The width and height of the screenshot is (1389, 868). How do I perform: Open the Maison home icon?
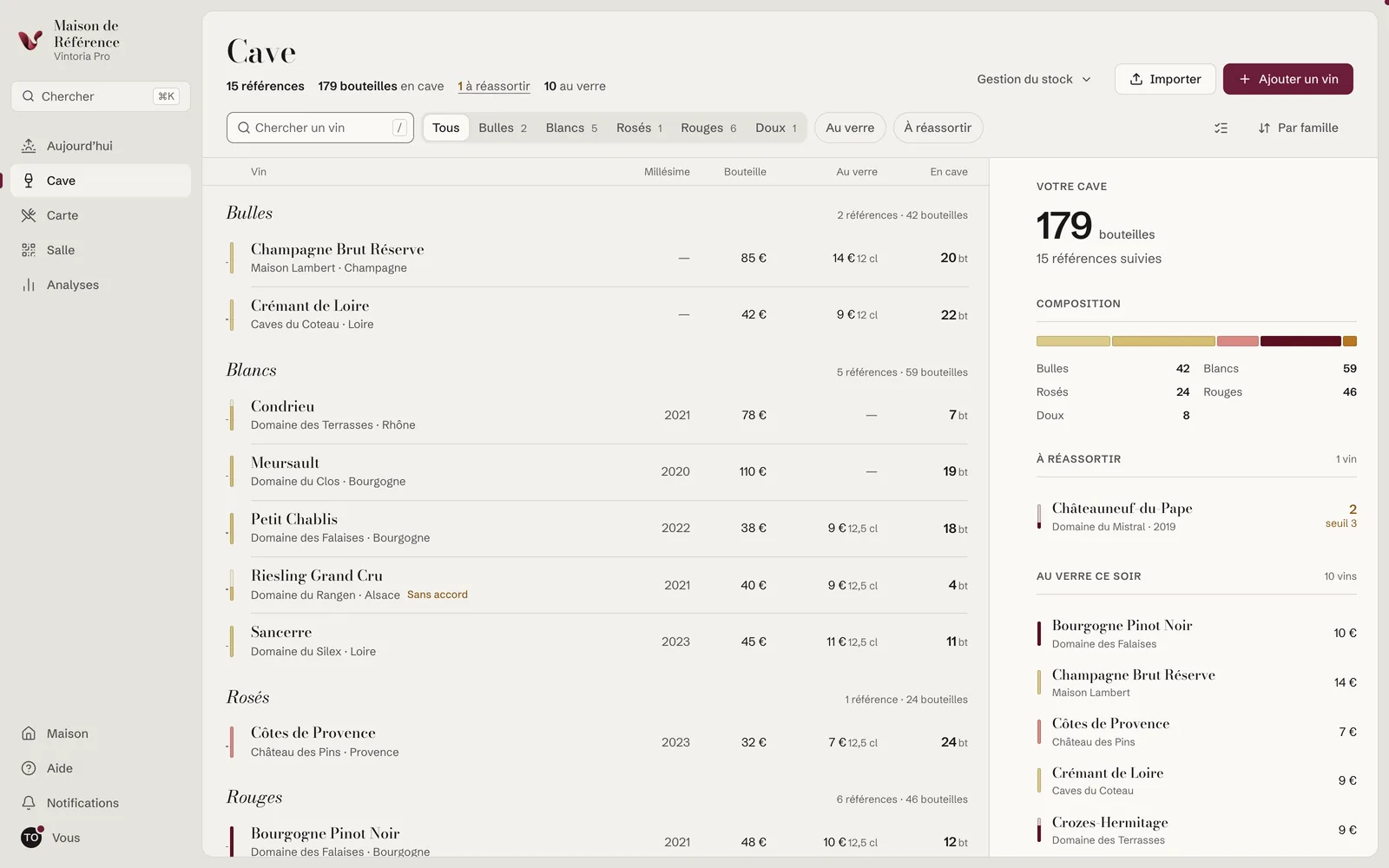pos(29,733)
